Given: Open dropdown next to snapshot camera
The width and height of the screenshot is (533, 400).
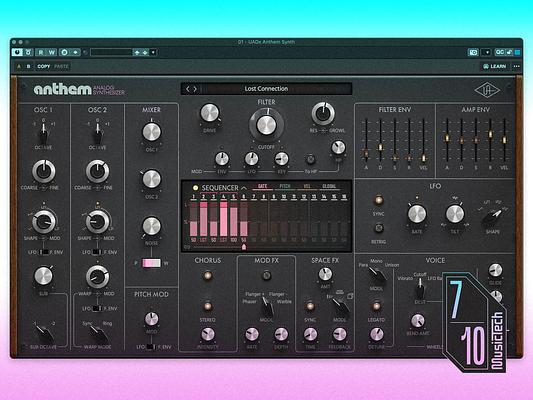Looking at the screenshot, I should (x=487, y=52).
